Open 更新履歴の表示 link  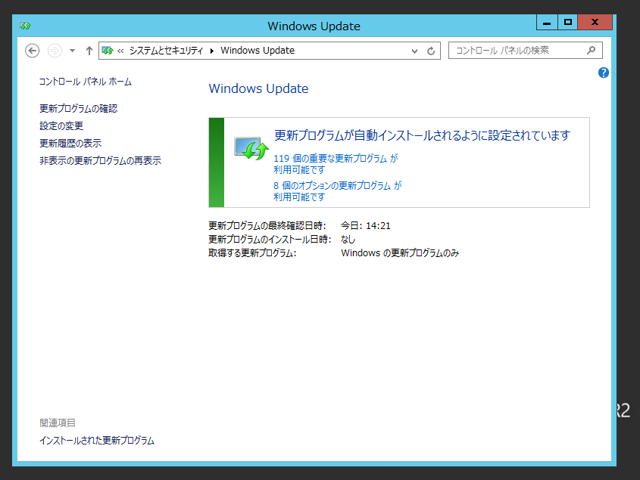(x=70, y=143)
